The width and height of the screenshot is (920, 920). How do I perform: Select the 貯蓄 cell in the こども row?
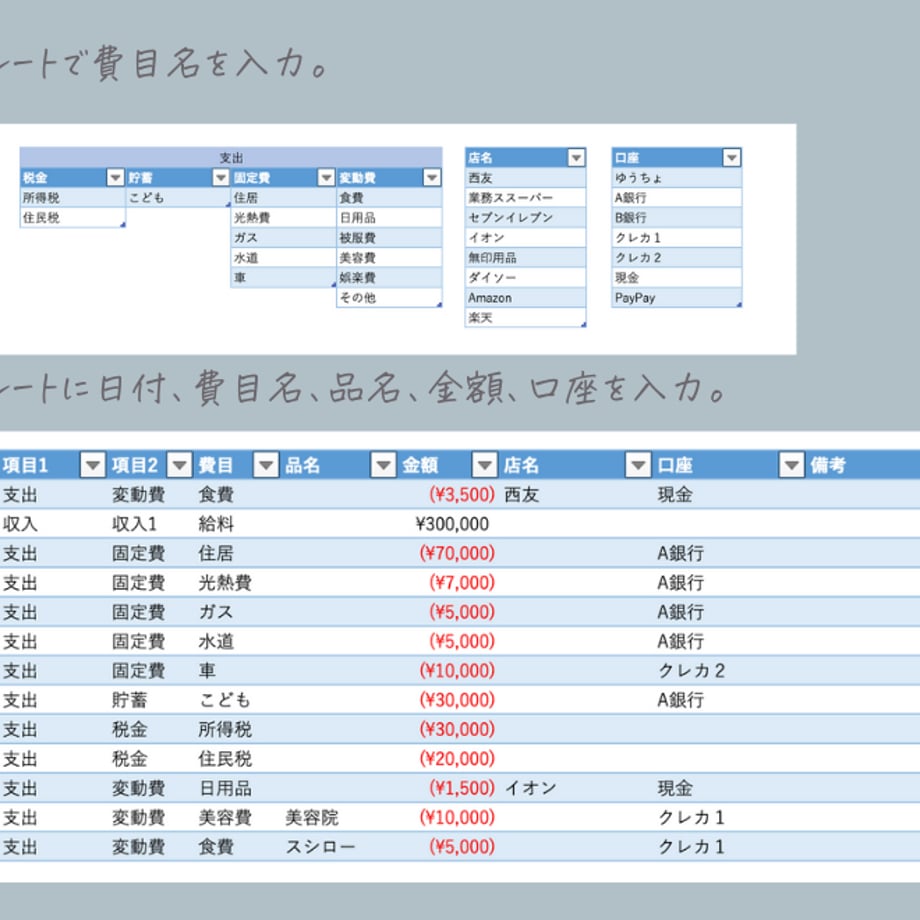point(151,700)
